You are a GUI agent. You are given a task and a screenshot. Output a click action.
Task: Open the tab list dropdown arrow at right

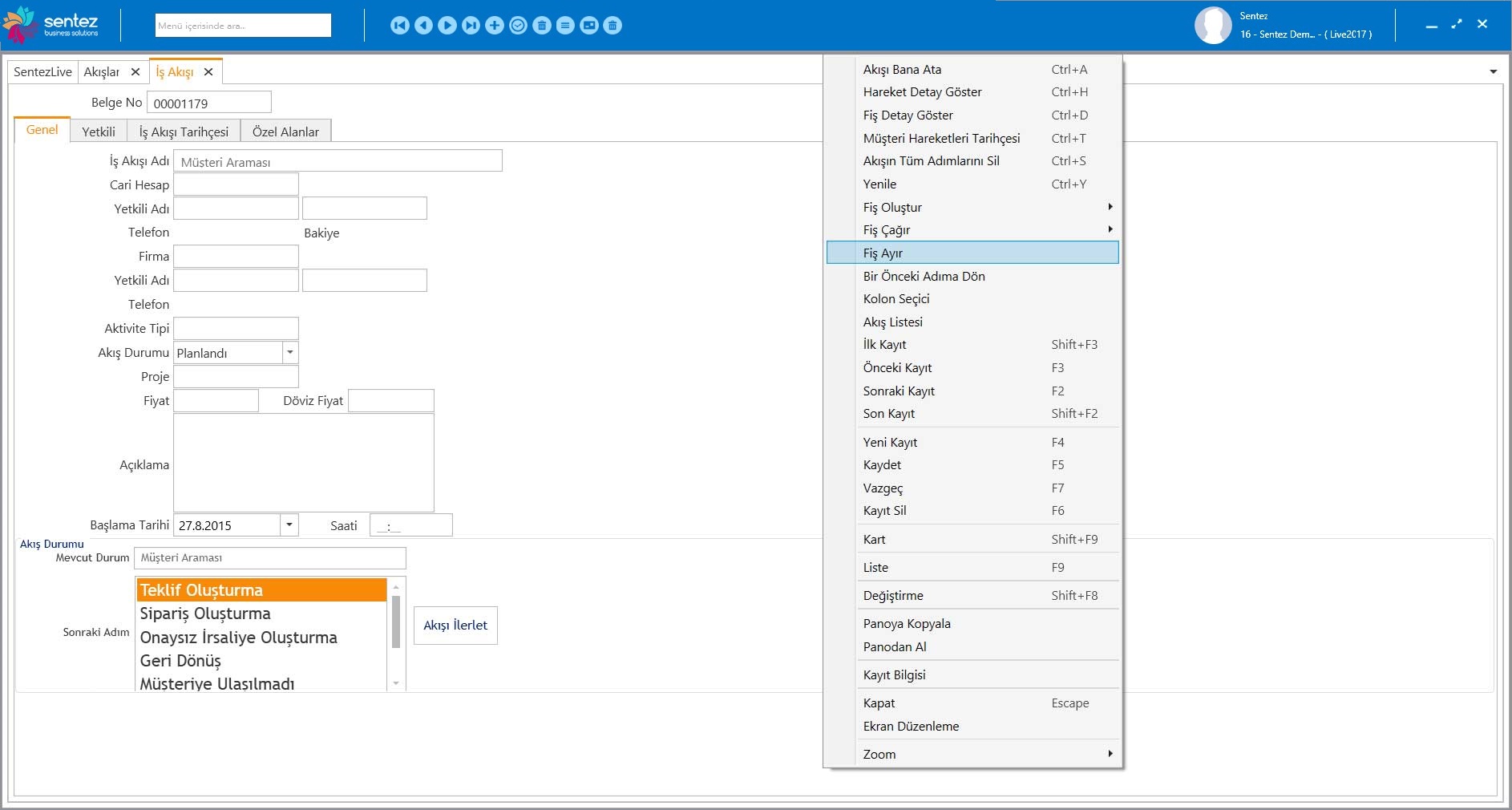(1493, 72)
